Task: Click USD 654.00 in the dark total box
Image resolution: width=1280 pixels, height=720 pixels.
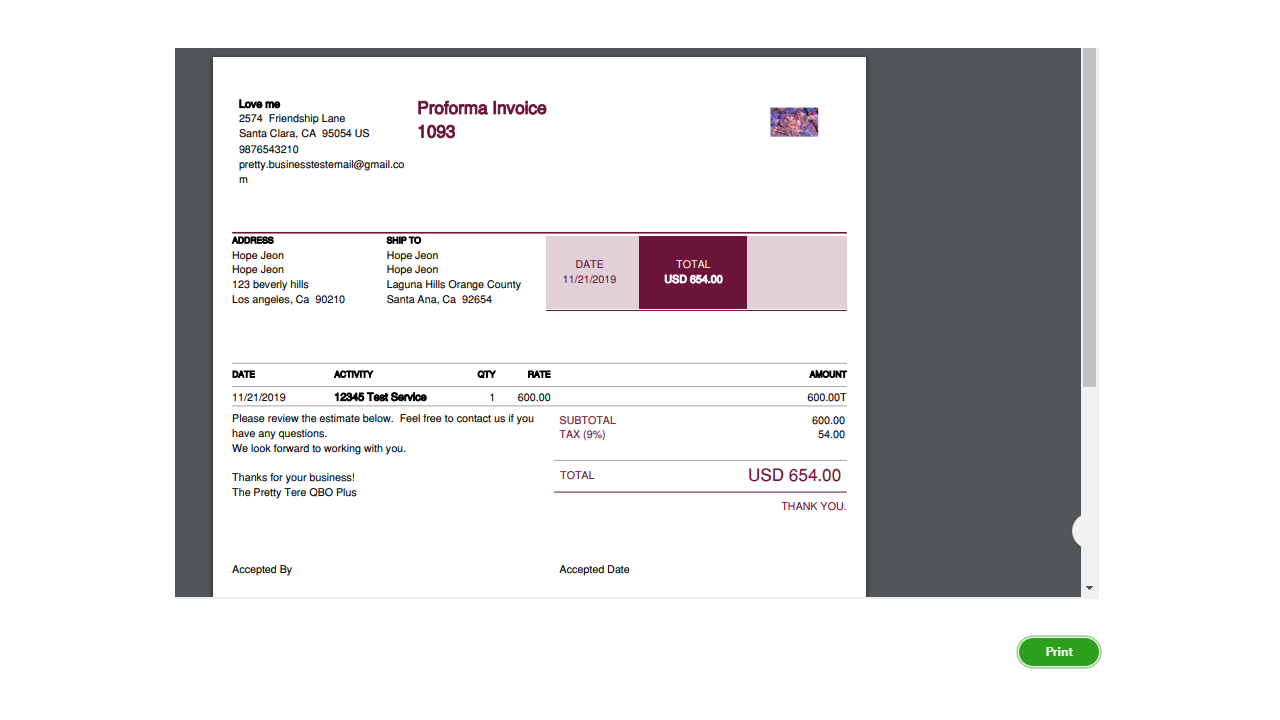Action: tap(693, 279)
